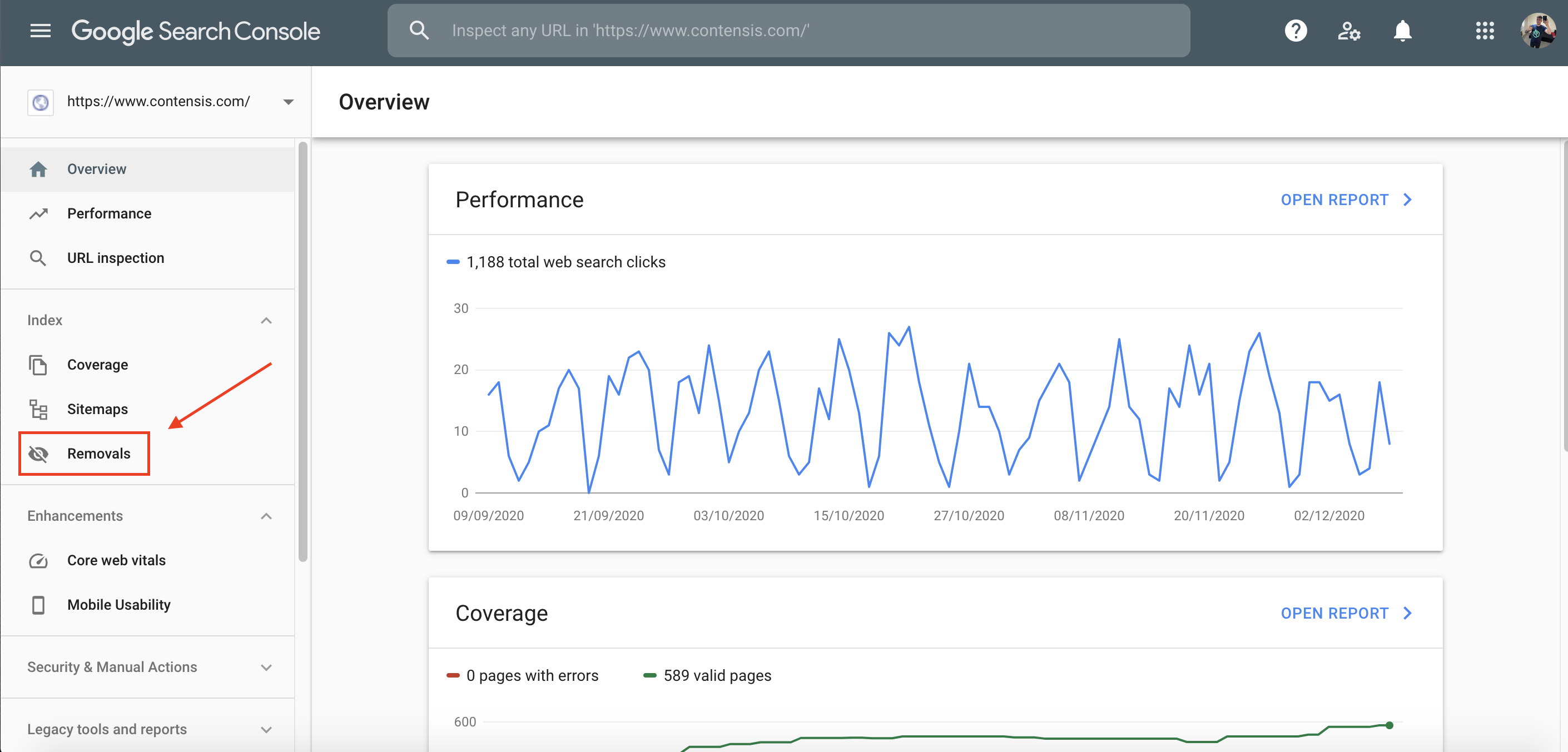The width and height of the screenshot is (1568, 752).
Task: Open Sitemaps in sidebar
Action: (148, 409)
